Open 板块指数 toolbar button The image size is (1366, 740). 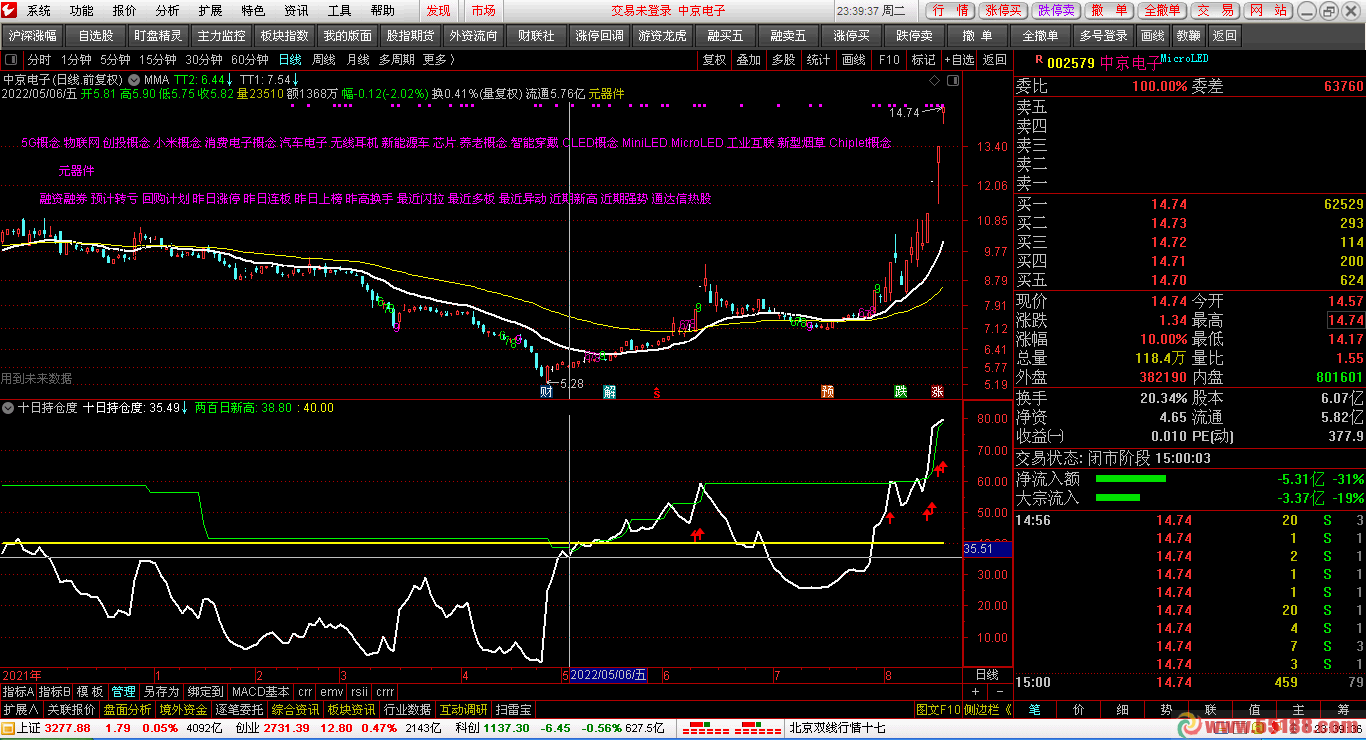point(284,36)
